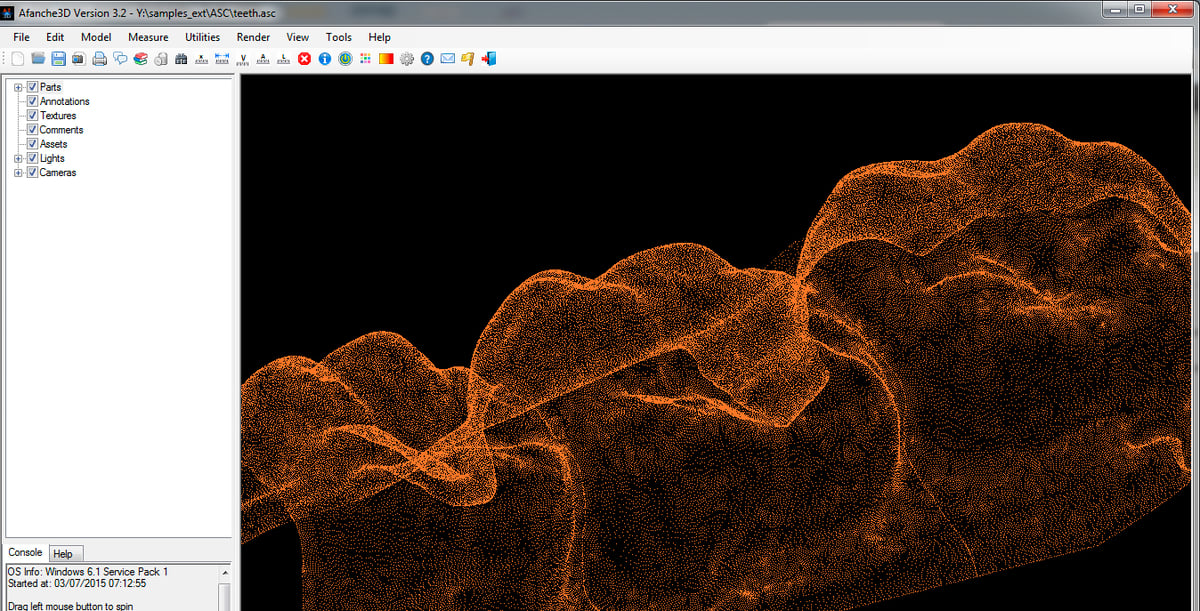Switch to the Help tab
This screenshot has width=1200, height=611.
[x=62, y=554]
